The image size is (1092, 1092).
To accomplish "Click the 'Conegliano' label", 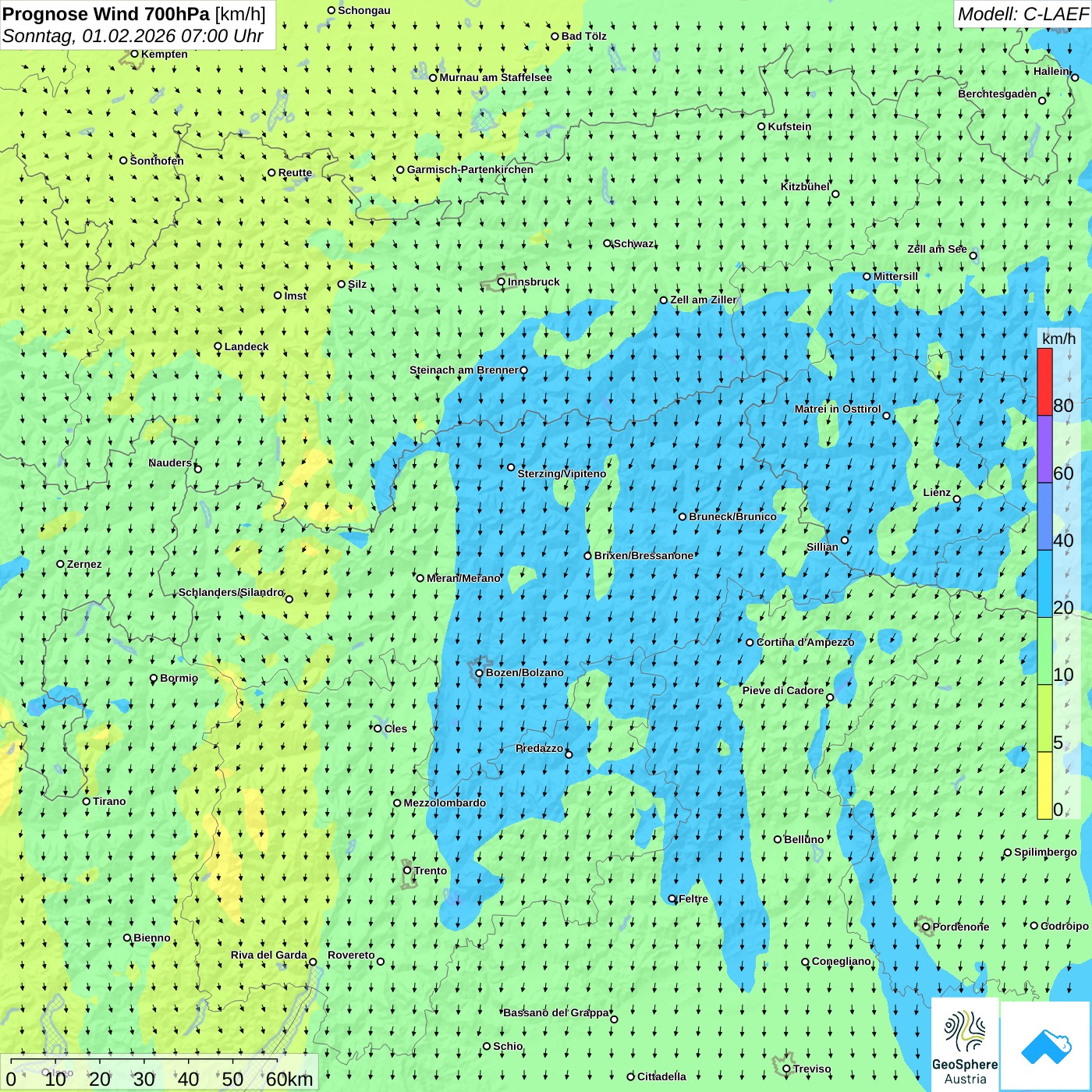I will (841, 961).
